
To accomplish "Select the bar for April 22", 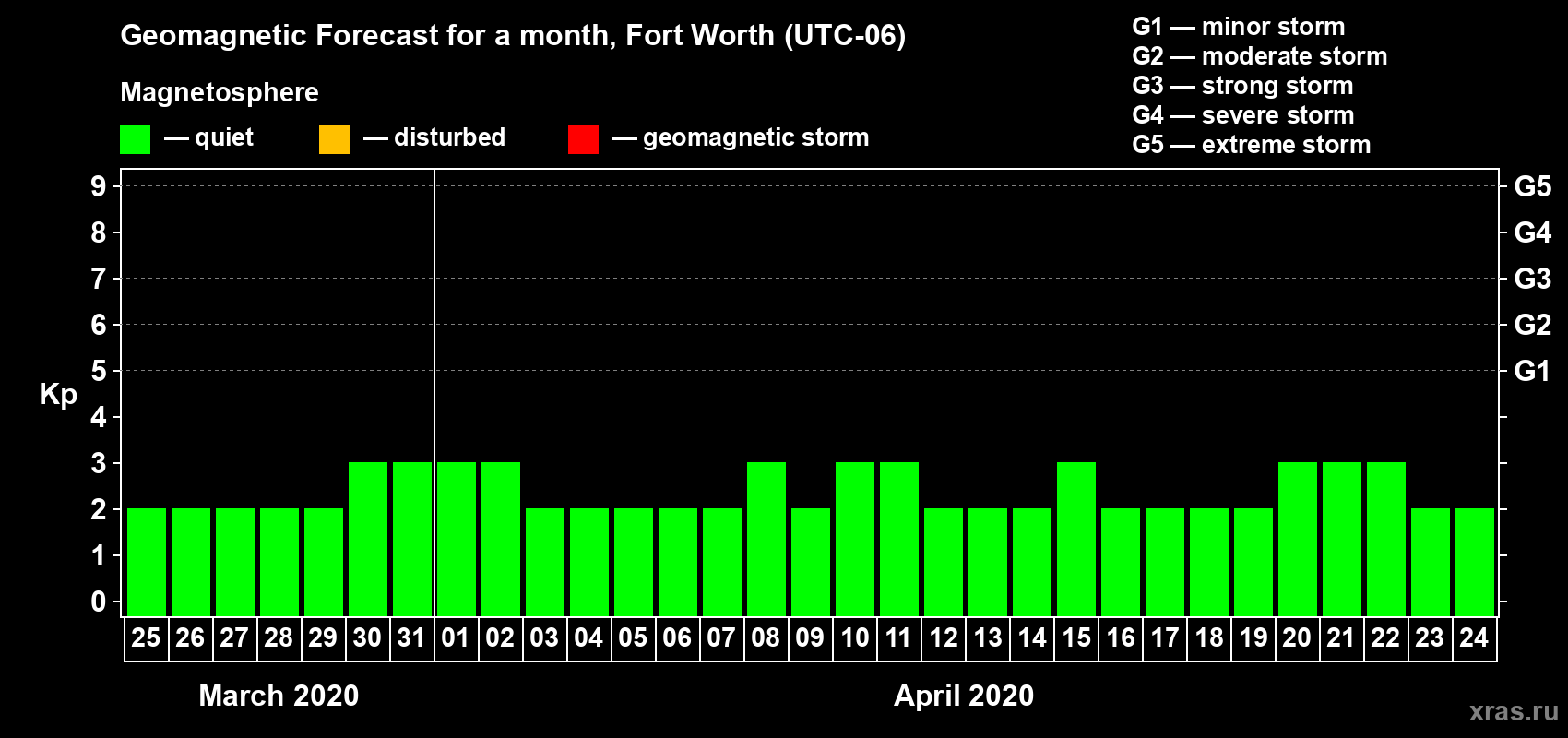I will pyautogui.click(x=1386, y=539).
